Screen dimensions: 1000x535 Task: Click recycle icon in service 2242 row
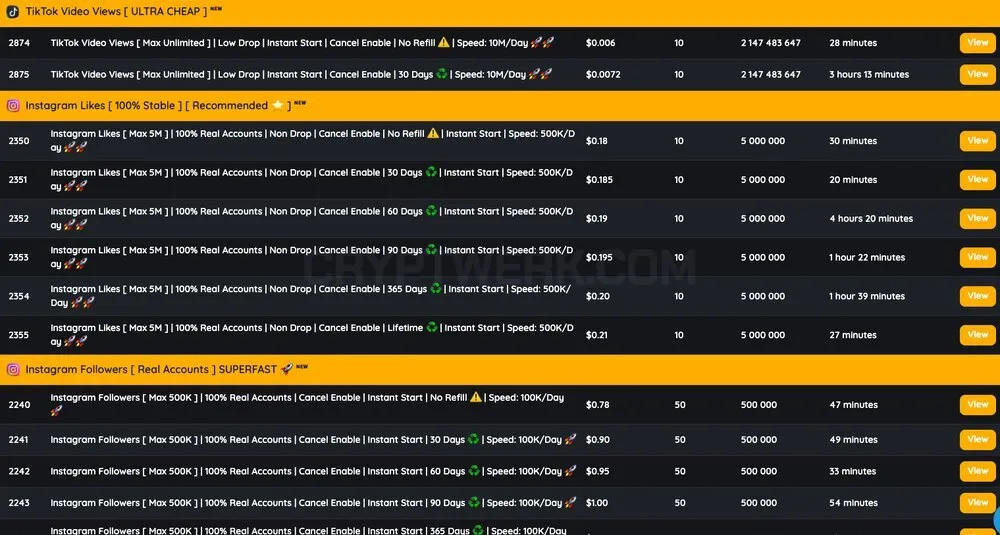pos(474,471)
